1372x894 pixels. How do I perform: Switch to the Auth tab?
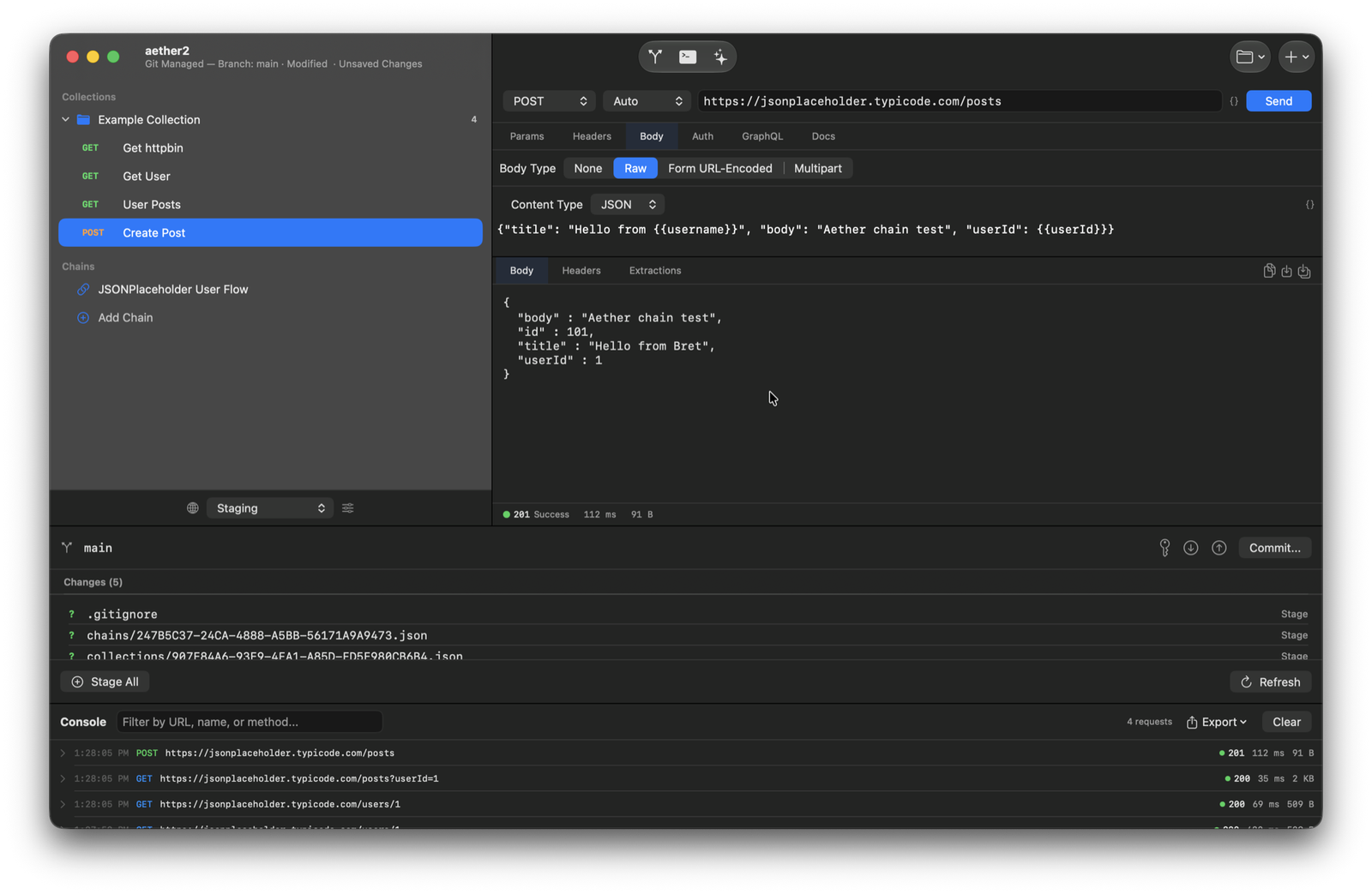(x=702, y=136)
